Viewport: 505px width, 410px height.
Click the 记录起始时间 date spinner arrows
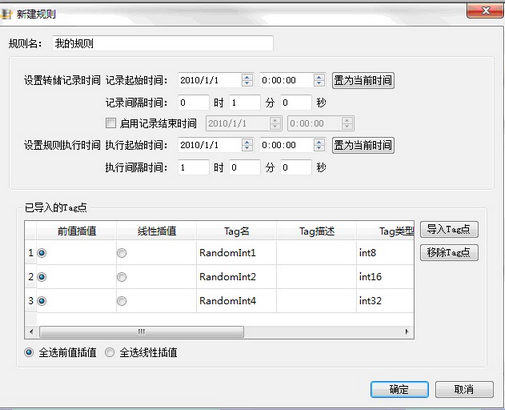[x=247, y=80]
